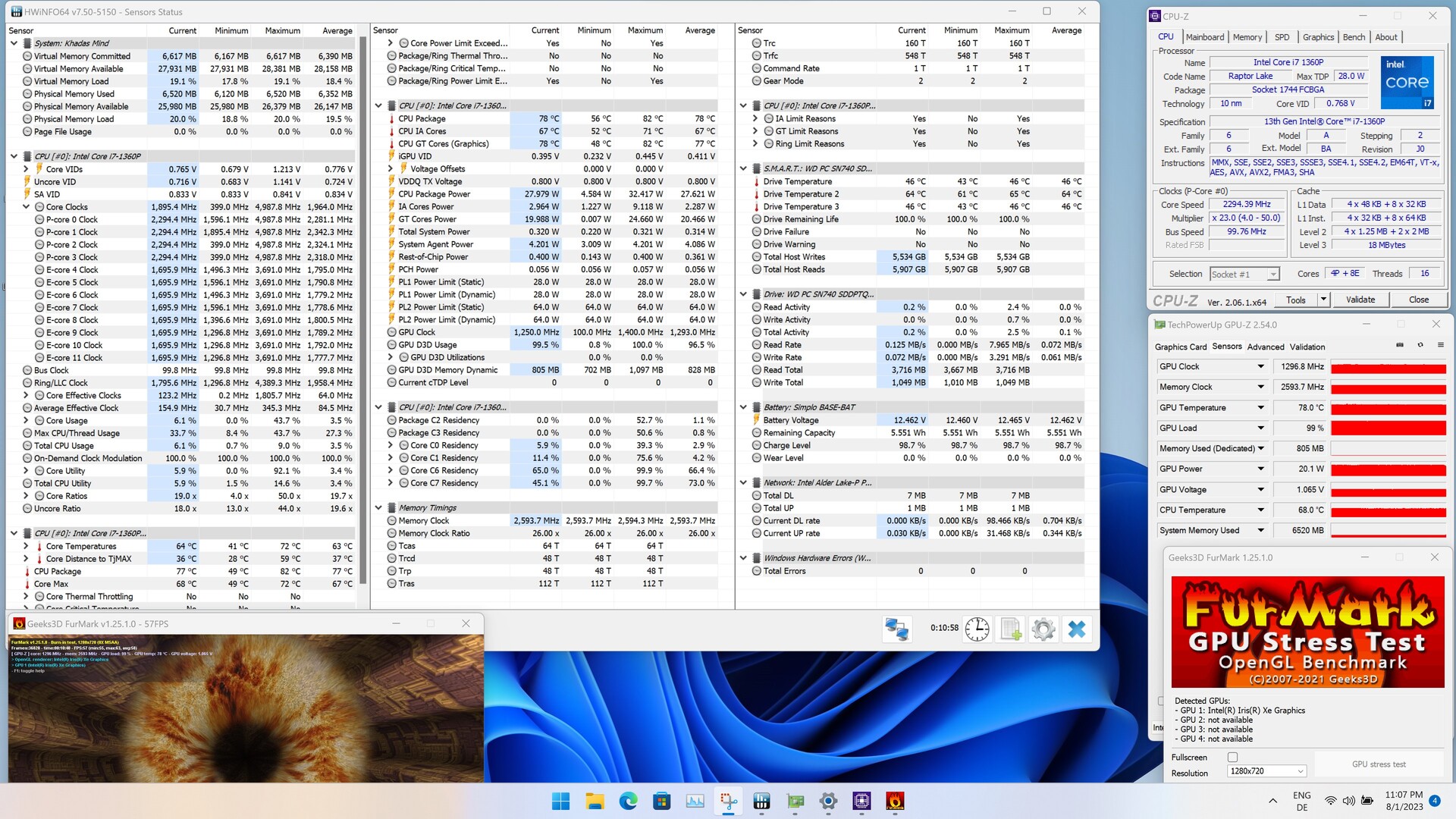Viewport: 1456px width, 819px height.
Task: Open the FurMark Resolution 1280x720 dropdown
Action: [1266, 771]
